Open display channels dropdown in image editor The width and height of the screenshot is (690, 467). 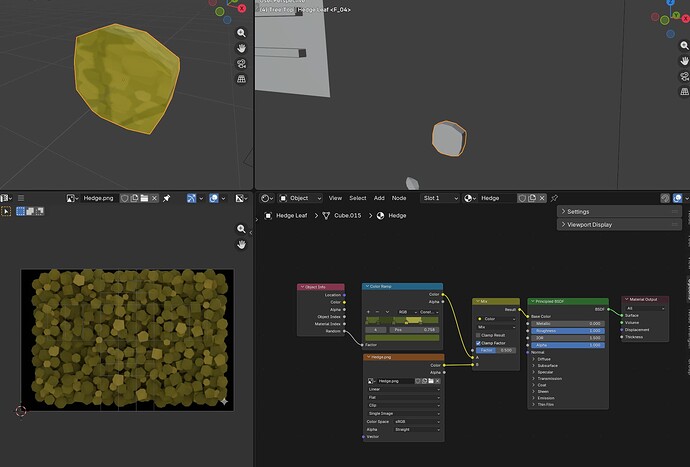coord(240,199)
